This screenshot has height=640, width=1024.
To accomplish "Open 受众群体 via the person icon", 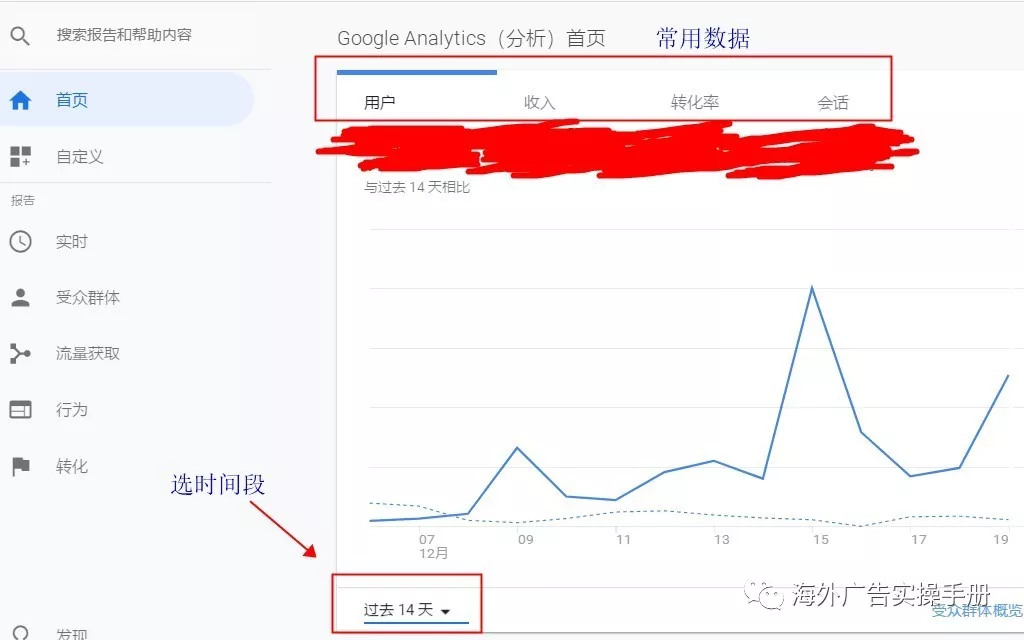I will [20, 297].
